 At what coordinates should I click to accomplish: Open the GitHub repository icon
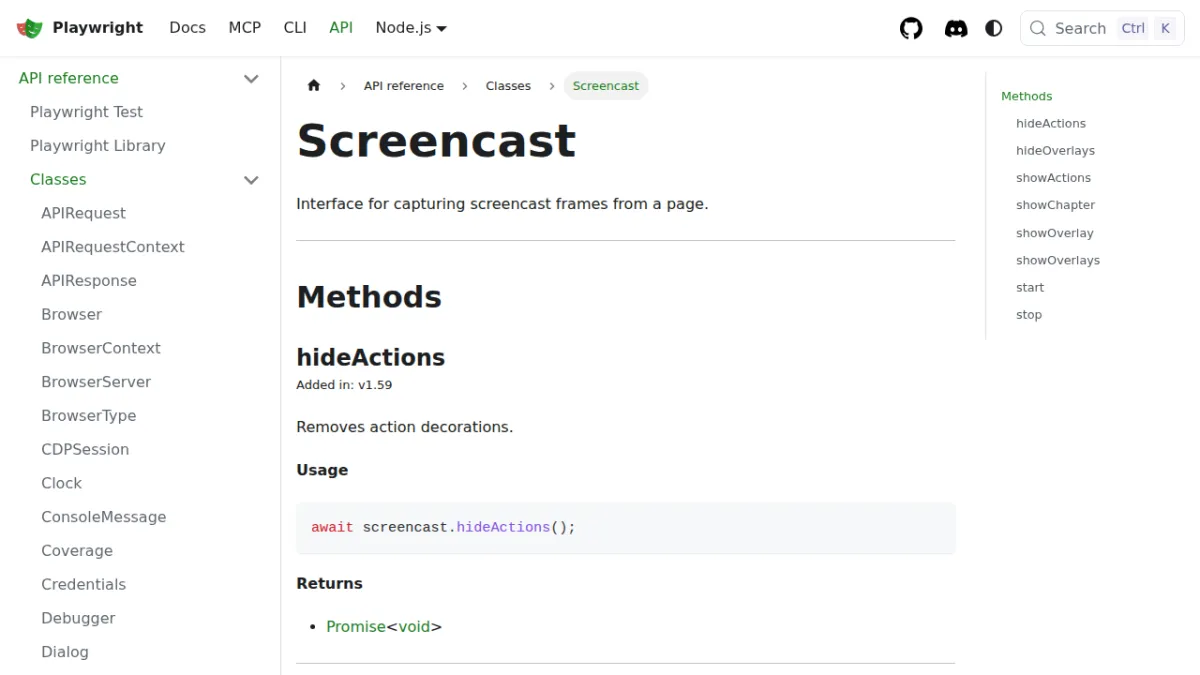point(911,28)
